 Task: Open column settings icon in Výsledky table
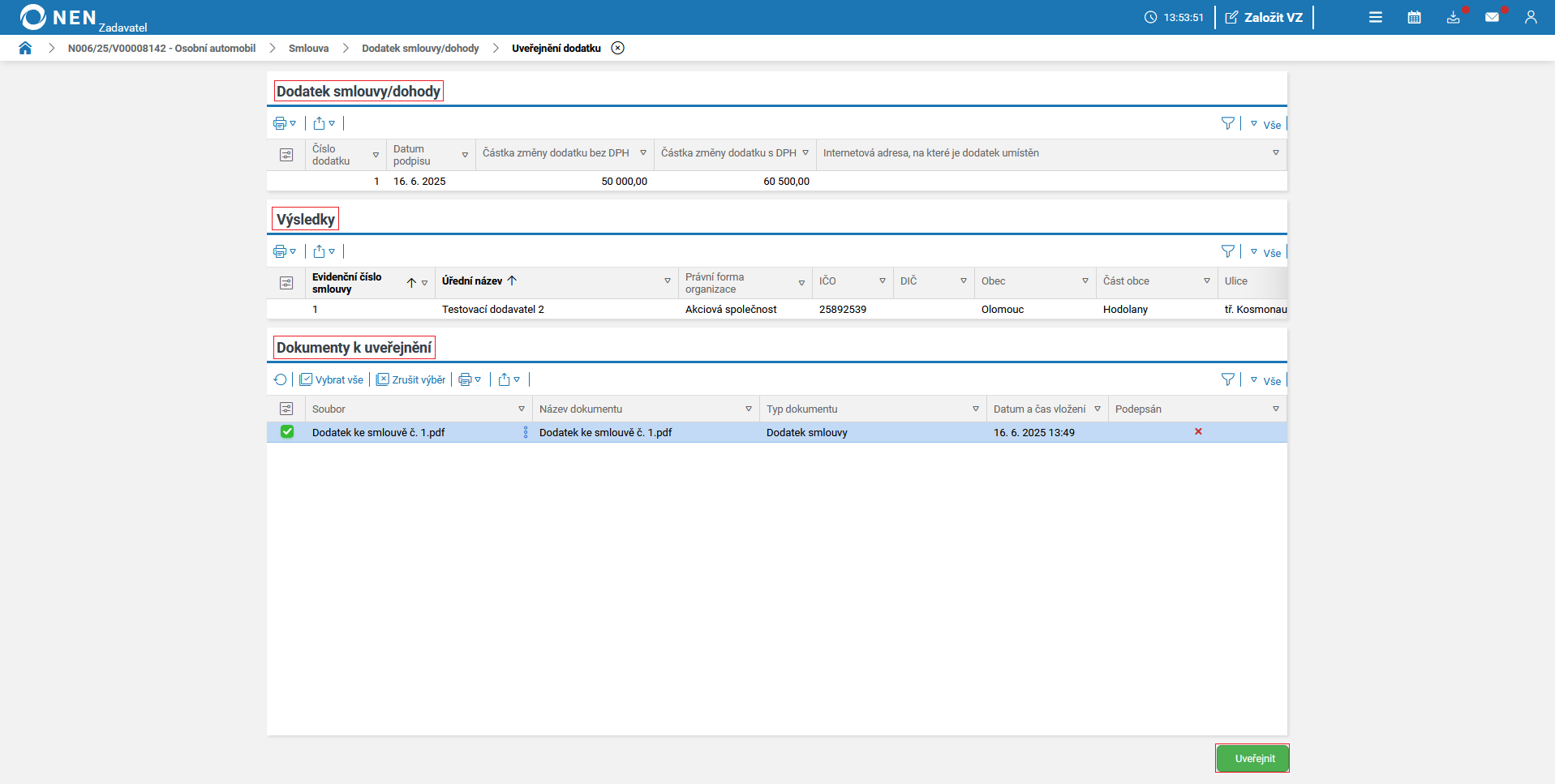click(x=286, y=283)
